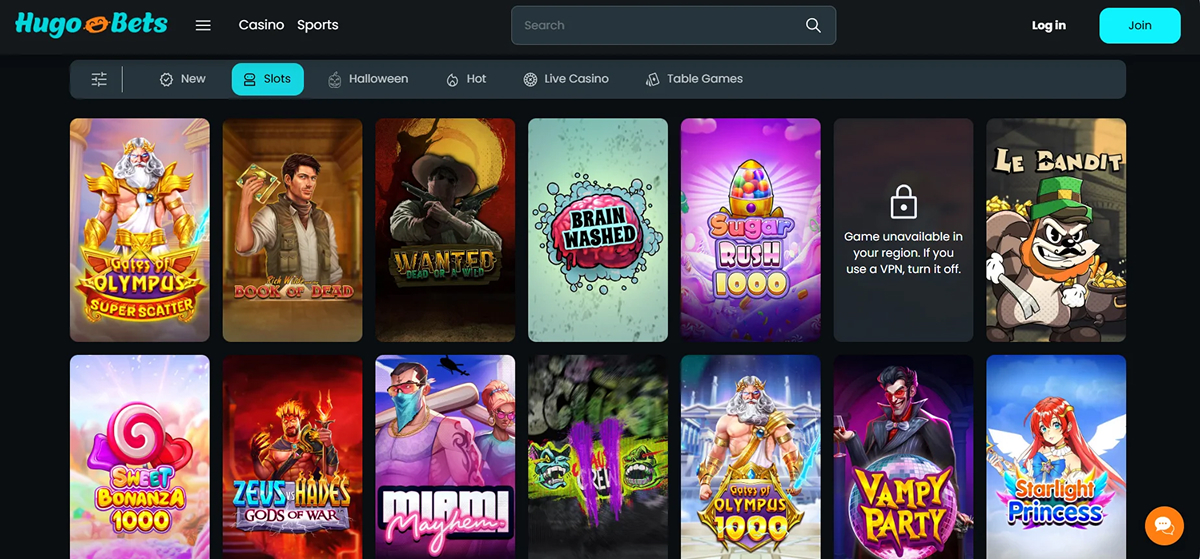Screen dimensions: 1200x559
Task: Show the New games category
Action: (x=182, y=79)
